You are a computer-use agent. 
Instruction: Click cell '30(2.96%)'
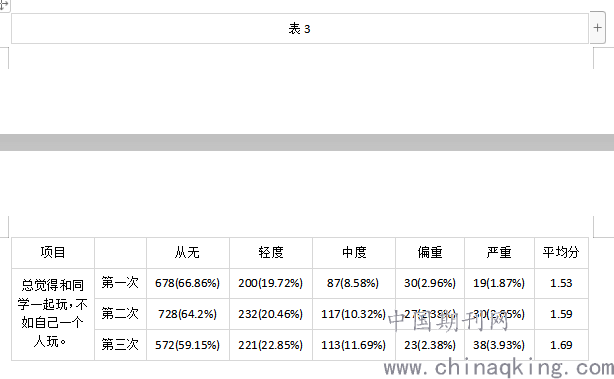click(x=430, y=283)
